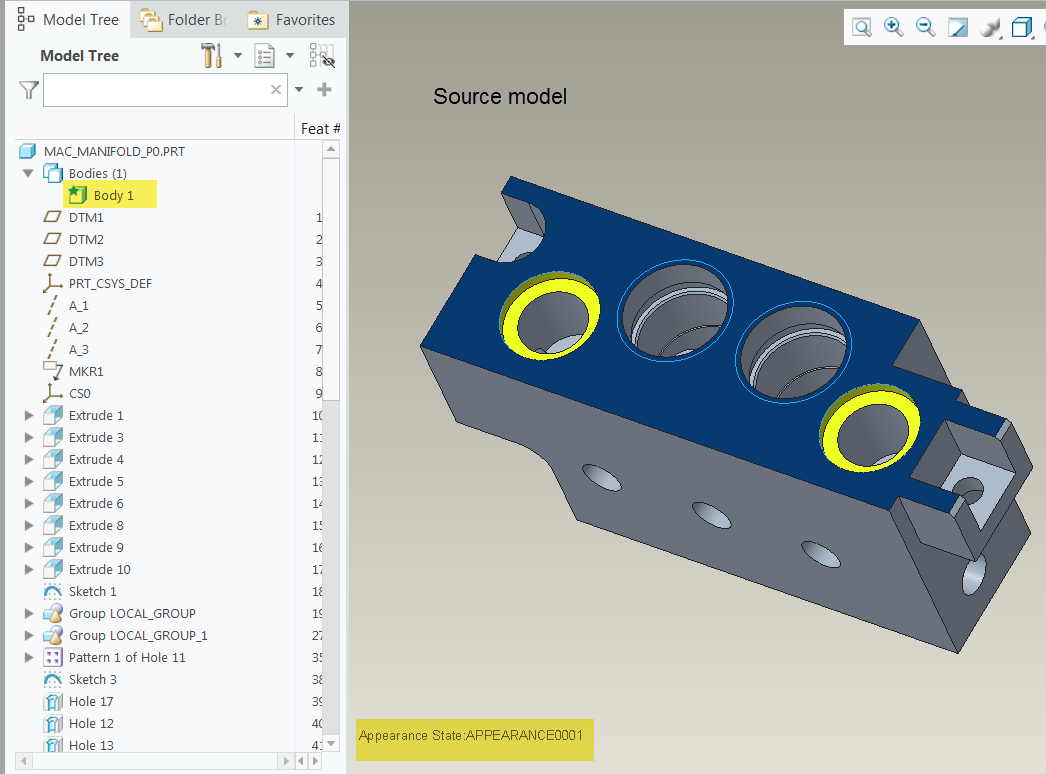Click the zoom region box-select icon
The height and width of the screenshot is (774, 1046).
[861, 27]
